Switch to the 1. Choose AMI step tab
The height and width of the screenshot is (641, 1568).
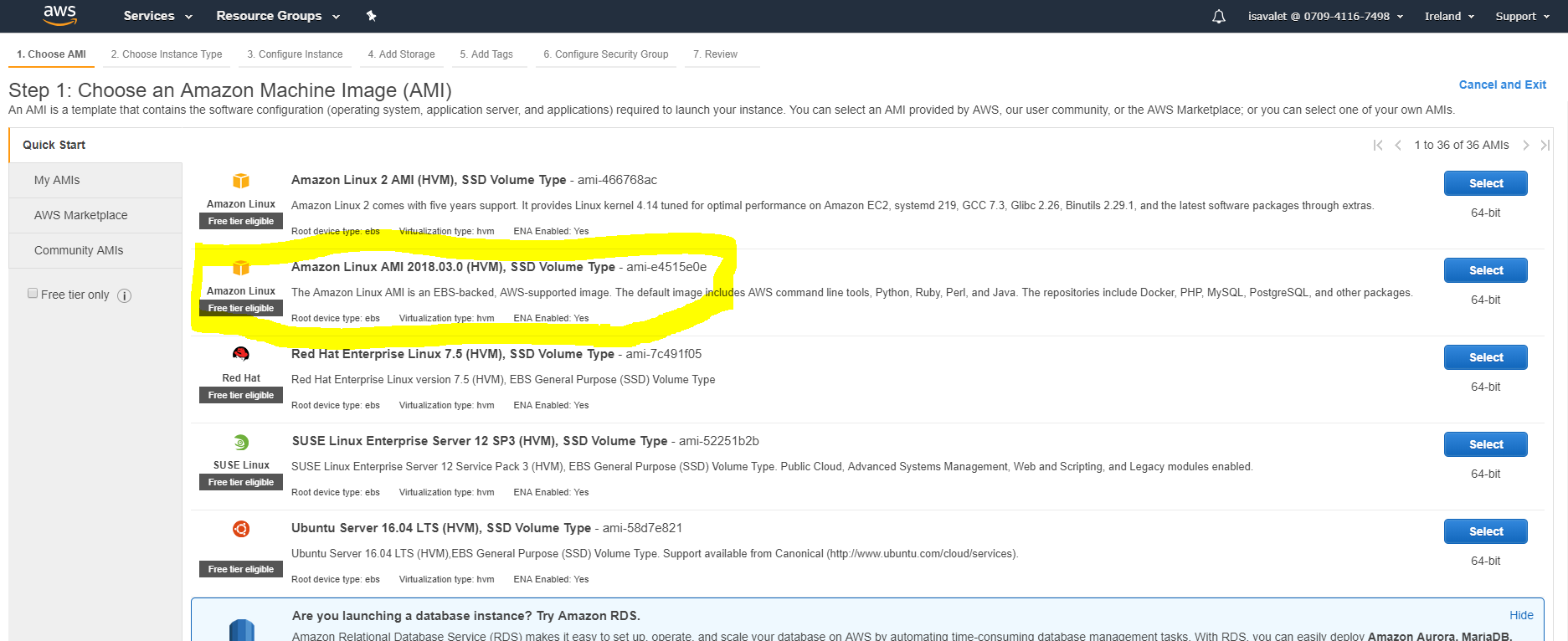(51, 54)
